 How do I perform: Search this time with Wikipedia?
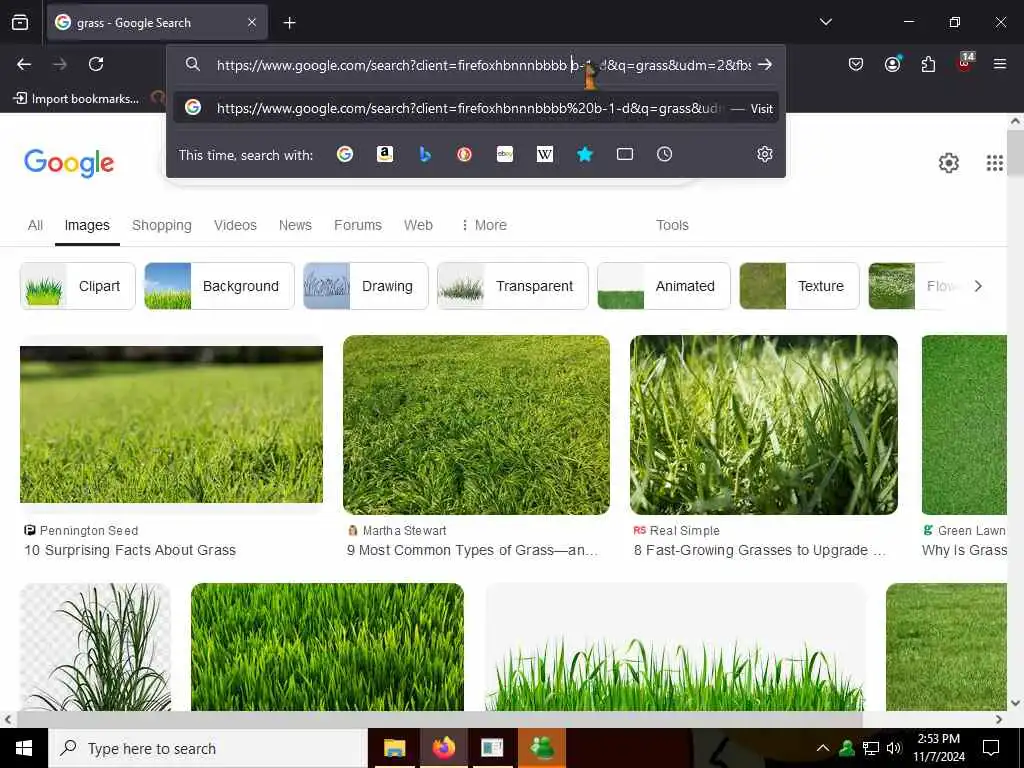coord(545,154)
